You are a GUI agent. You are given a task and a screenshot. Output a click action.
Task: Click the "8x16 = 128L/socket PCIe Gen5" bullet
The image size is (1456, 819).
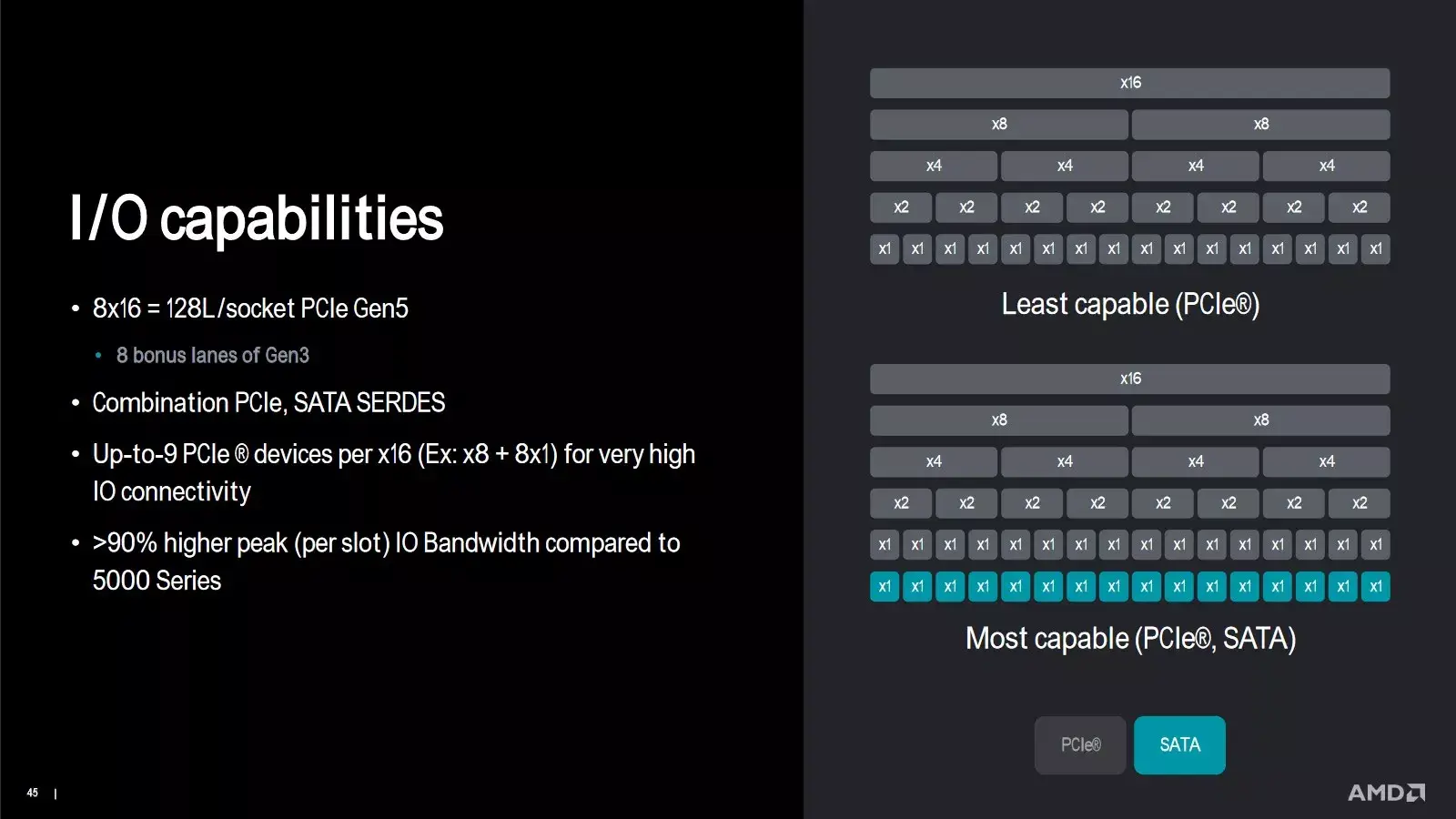pos(250,309)
